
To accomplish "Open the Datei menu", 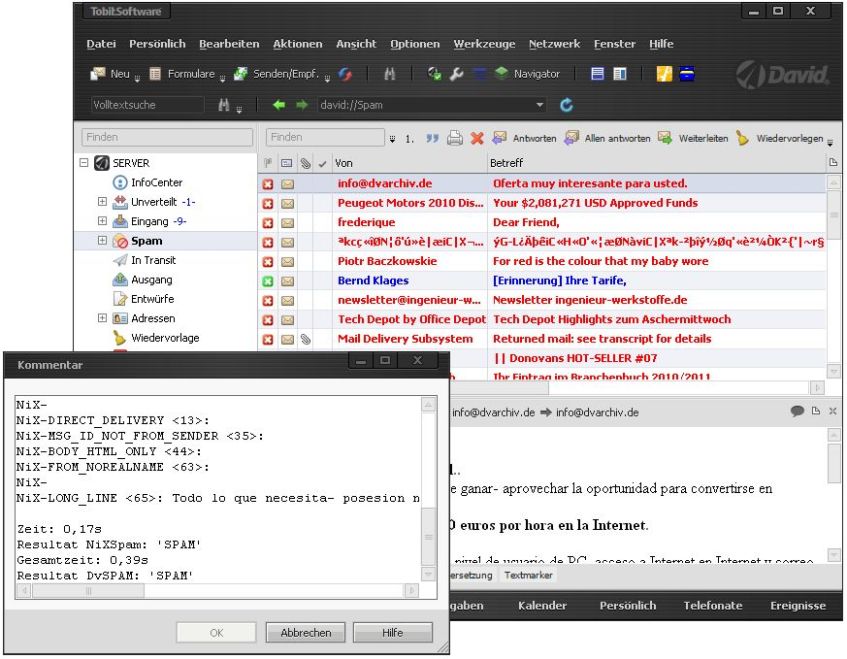I will coord(101,44).
